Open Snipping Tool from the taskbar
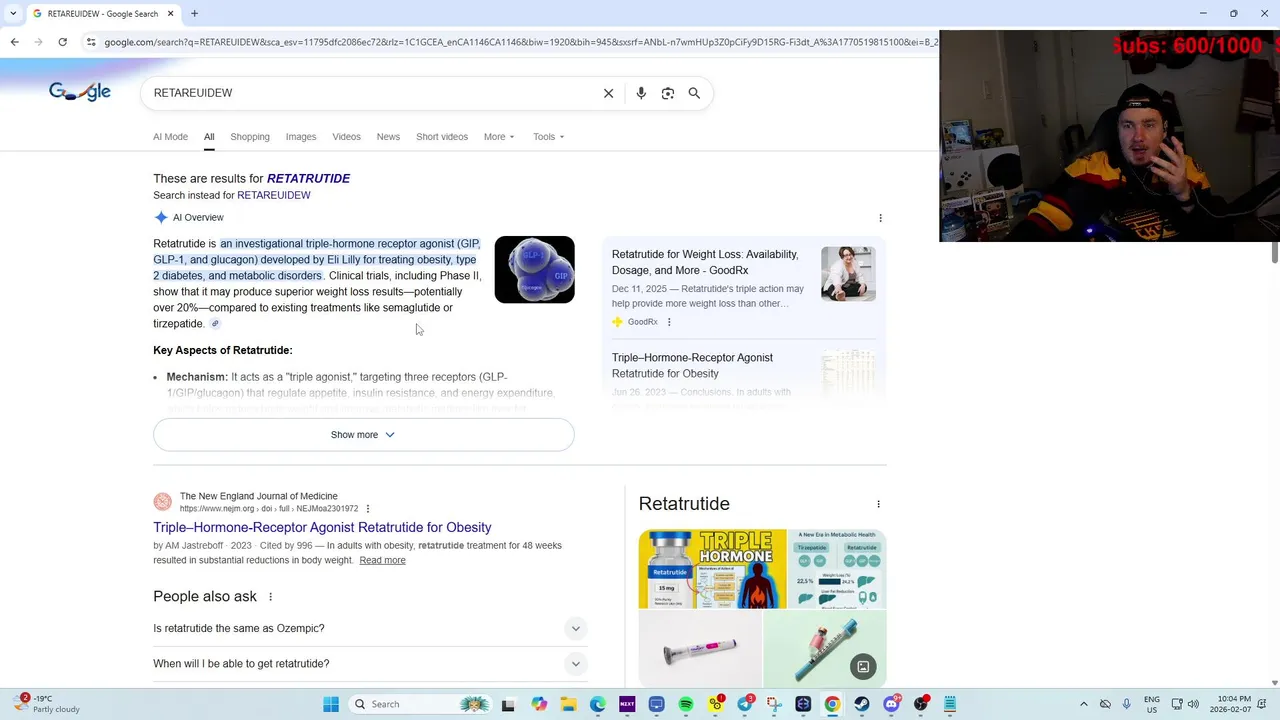The height and width of the screenshot is (720, 1280). 774,704
